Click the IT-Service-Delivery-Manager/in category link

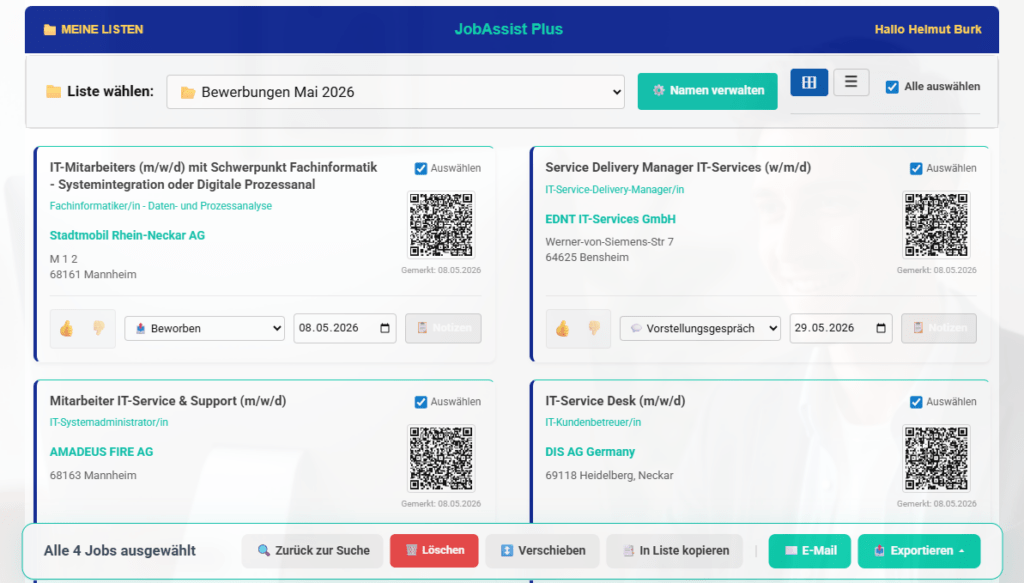615,189
